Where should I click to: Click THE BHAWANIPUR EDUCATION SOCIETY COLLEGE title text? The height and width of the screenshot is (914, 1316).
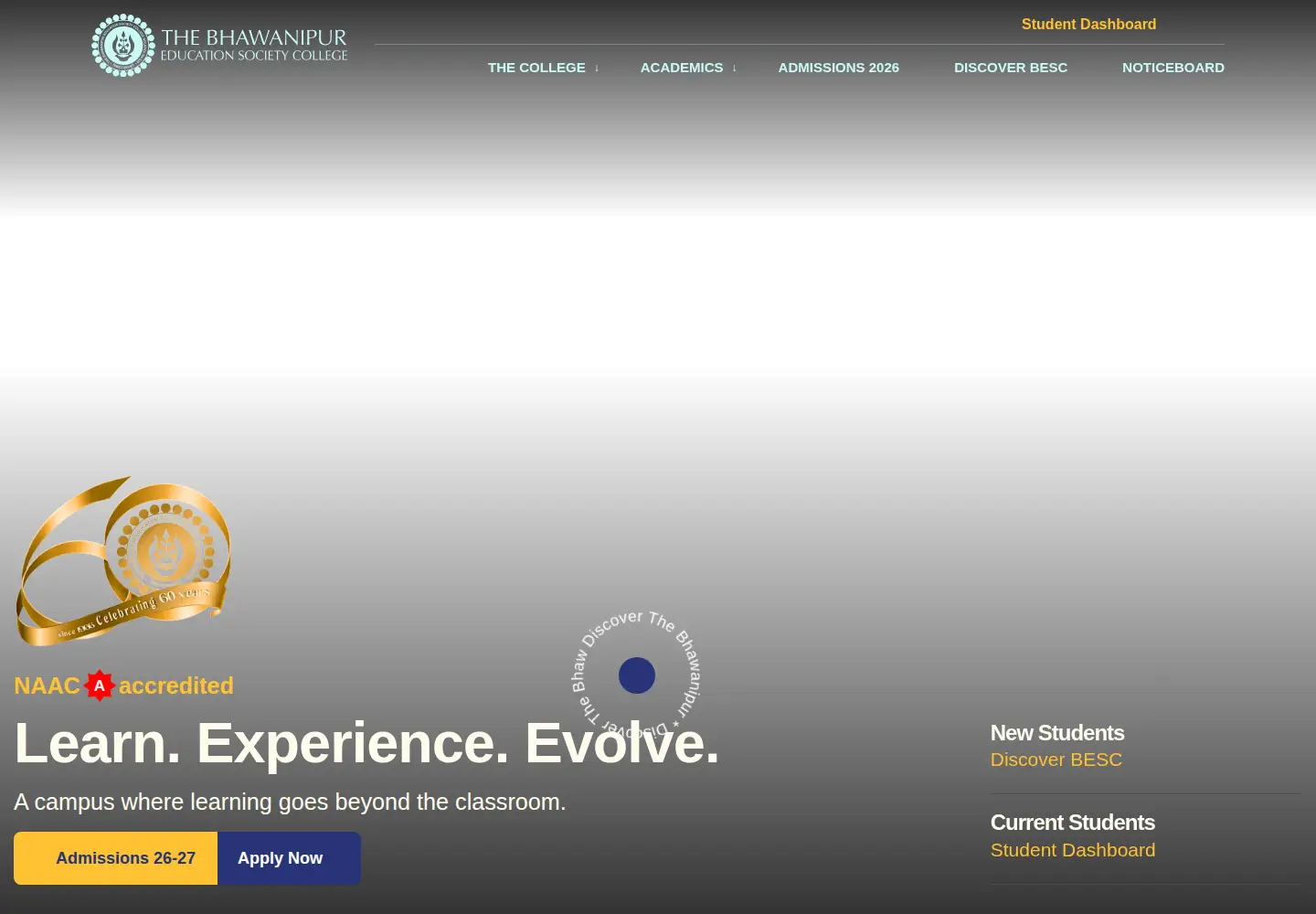point(254,45)
